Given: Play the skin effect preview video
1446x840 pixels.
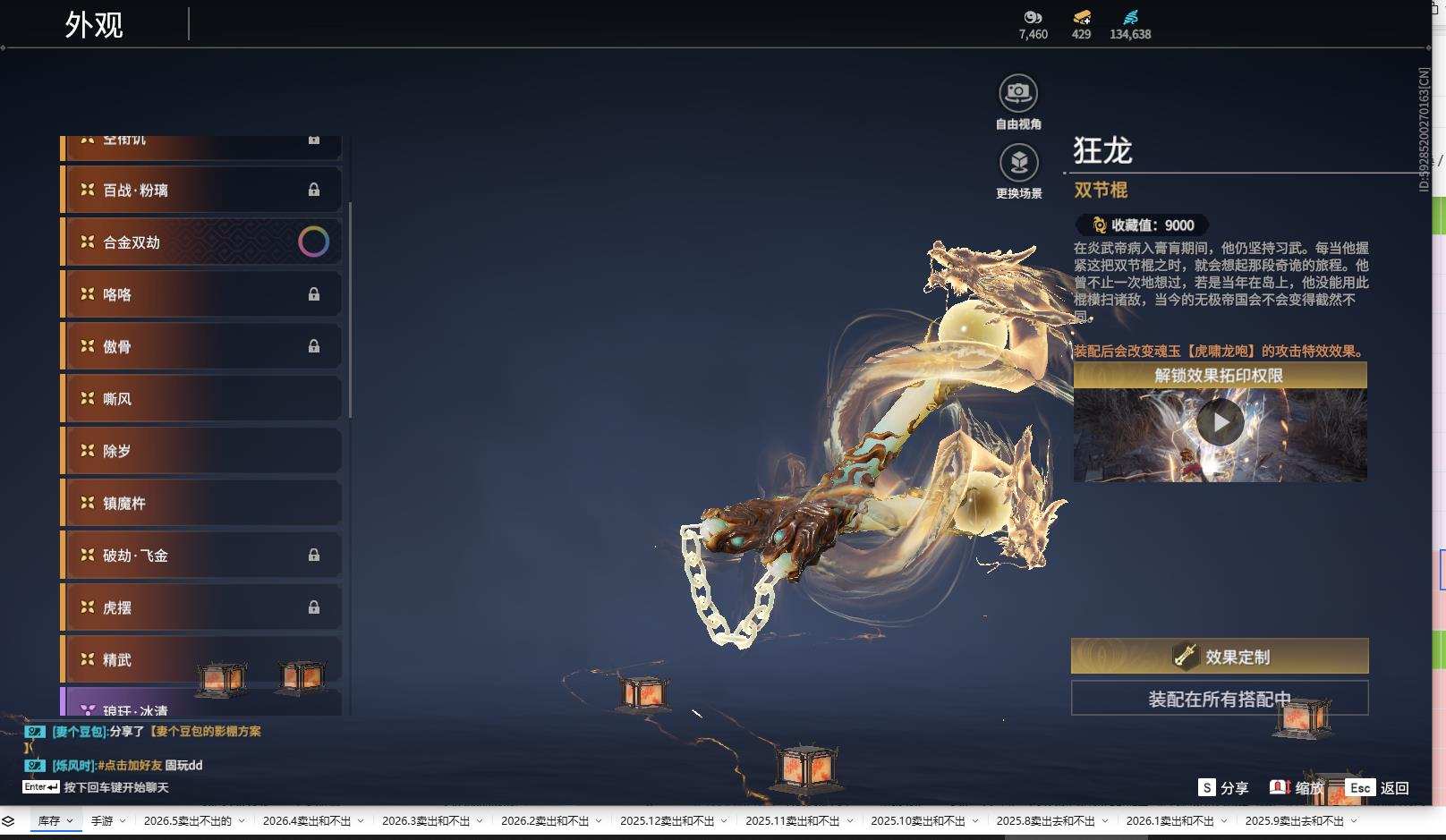Looking at the screenshot, I should tap(1220, 421).
